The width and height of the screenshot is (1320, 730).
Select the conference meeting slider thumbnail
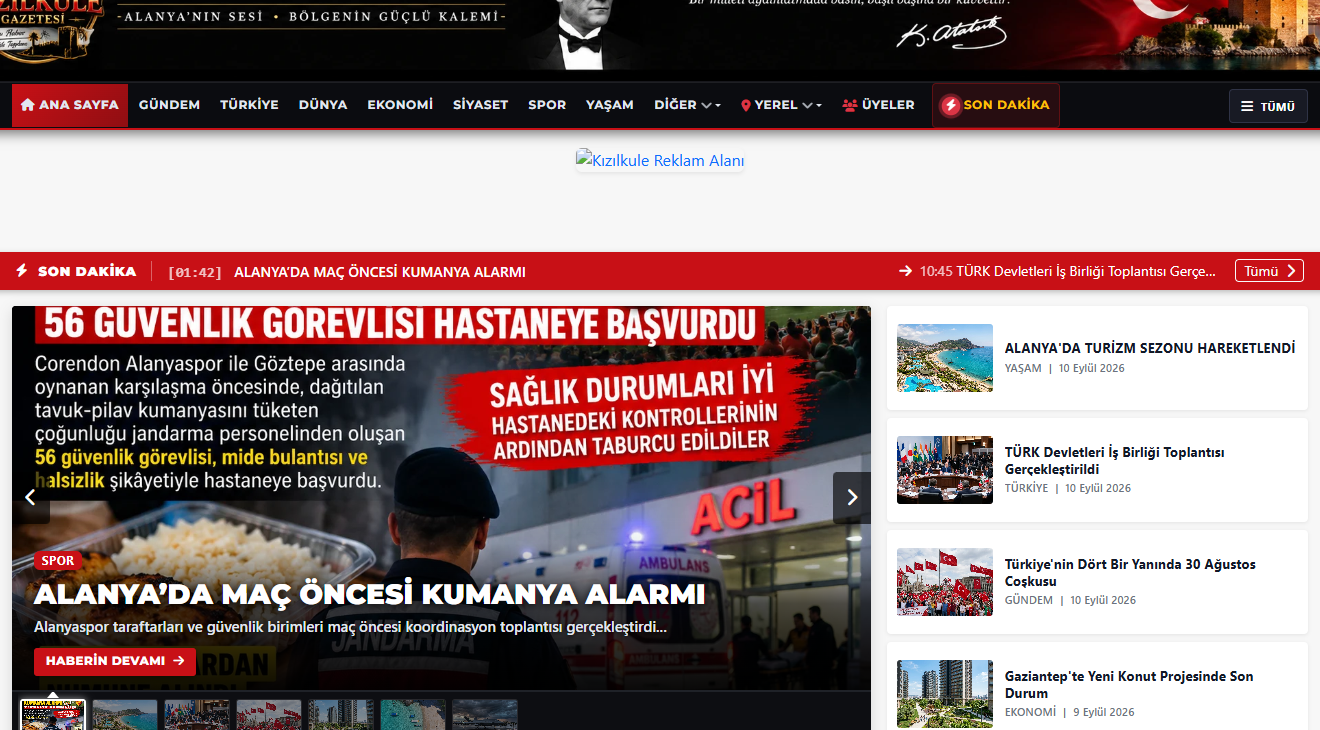click(x=197, y=714)
